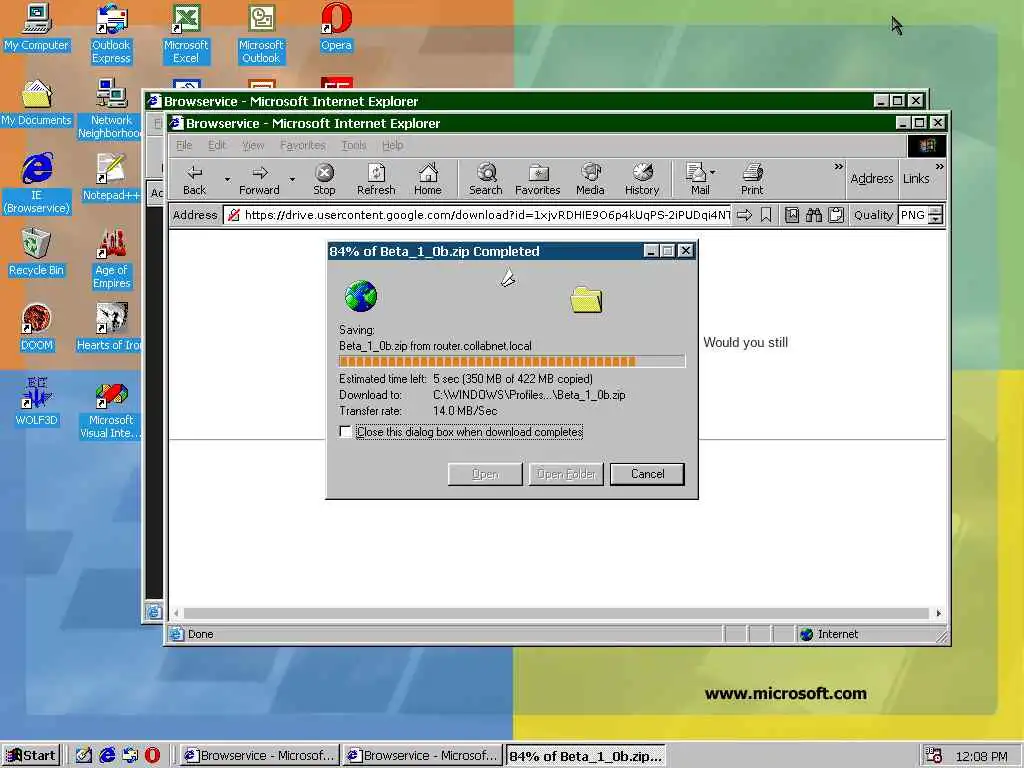Screen dimensions: 1024x768
Task: Select Microsoft Excel desktop shortcut
Action: point(186,33)
